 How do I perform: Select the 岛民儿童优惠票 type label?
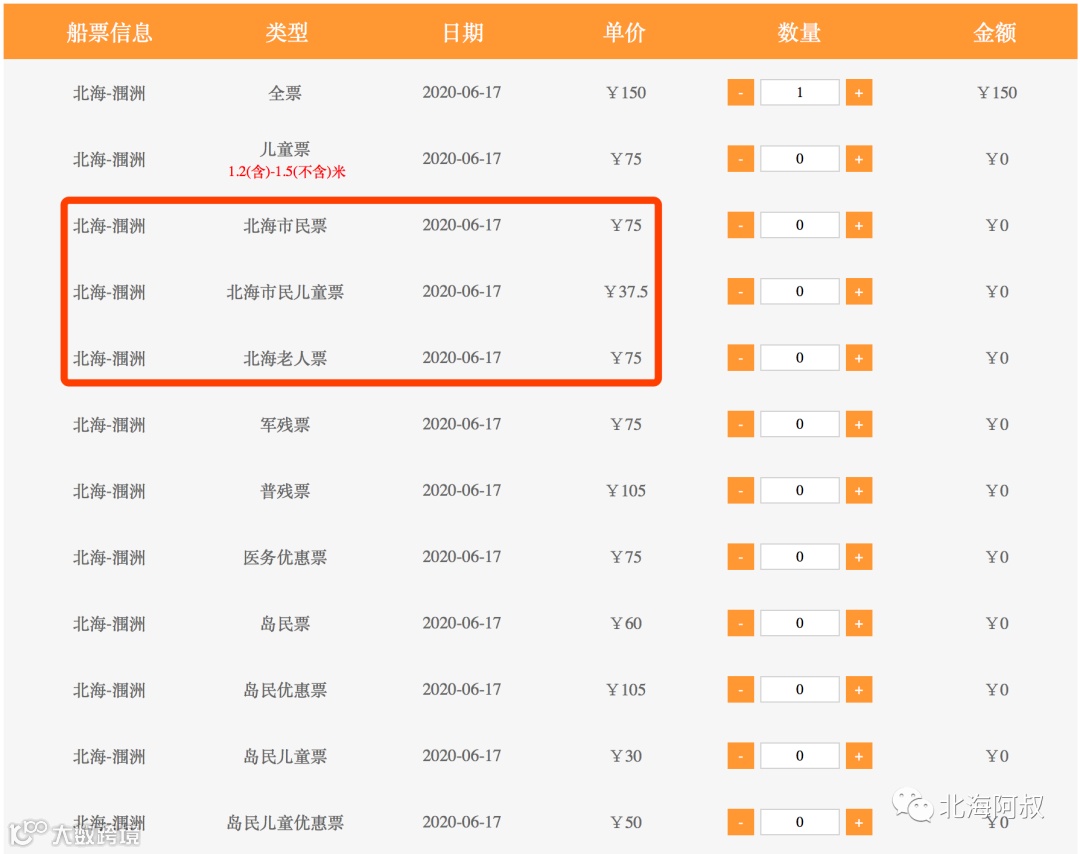(285, 823)
